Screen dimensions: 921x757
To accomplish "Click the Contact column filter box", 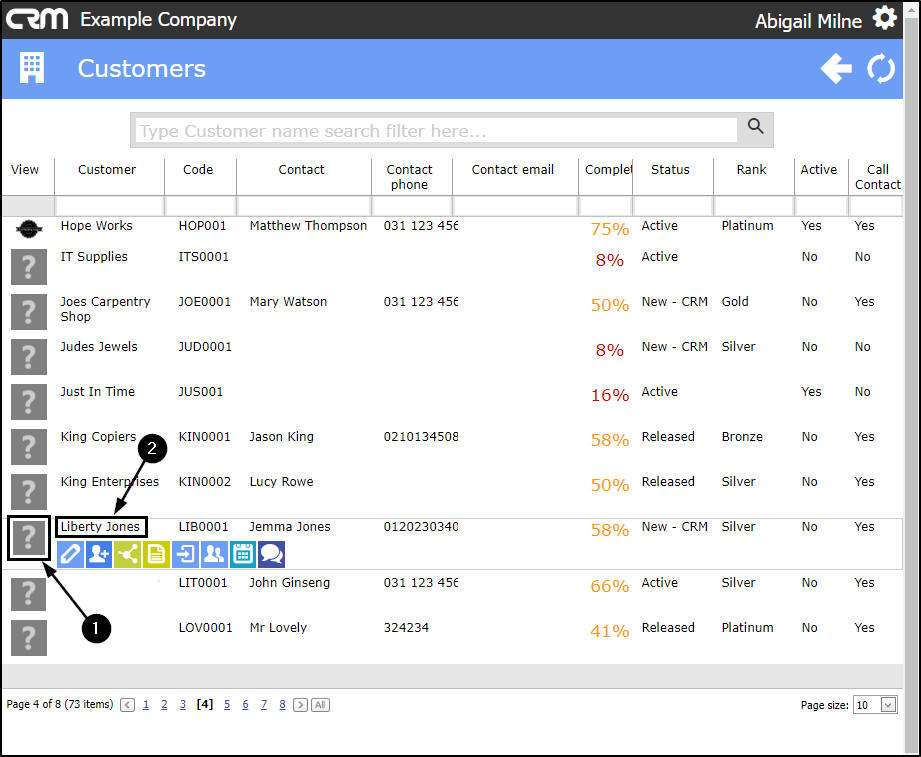I will 304,206.
